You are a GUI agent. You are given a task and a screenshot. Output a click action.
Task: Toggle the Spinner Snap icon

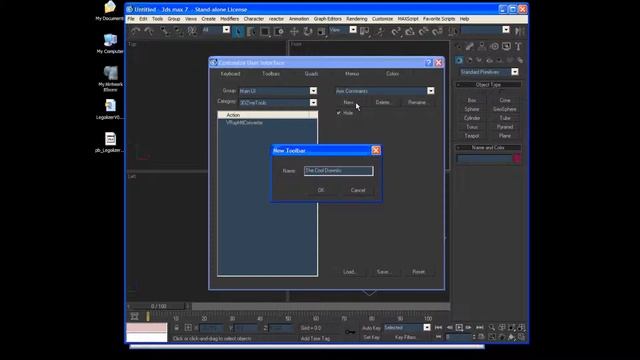pyautogui.click(x=438, y=31)
